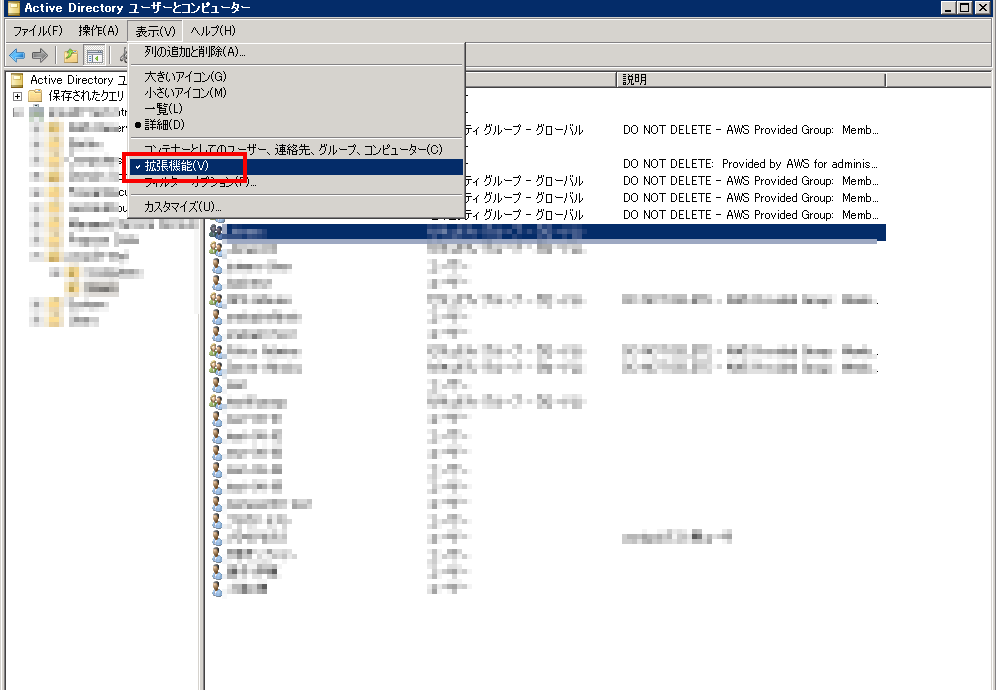This screenshot has height=690, width=996.
Task: Open カスタマイズ(U)... from the view menu
Action: 183,207
